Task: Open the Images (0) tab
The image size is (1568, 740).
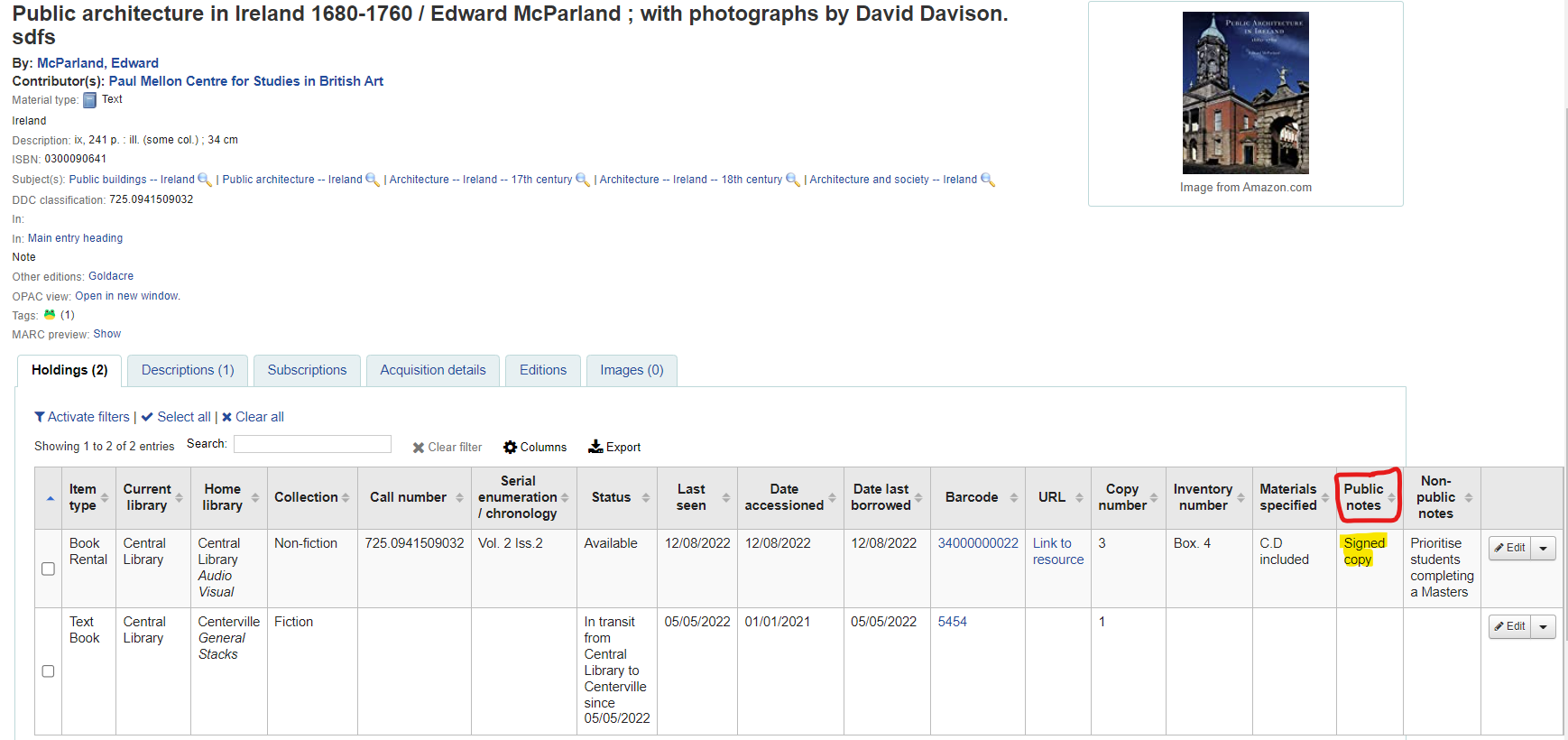Action: [x=632, y=370]
